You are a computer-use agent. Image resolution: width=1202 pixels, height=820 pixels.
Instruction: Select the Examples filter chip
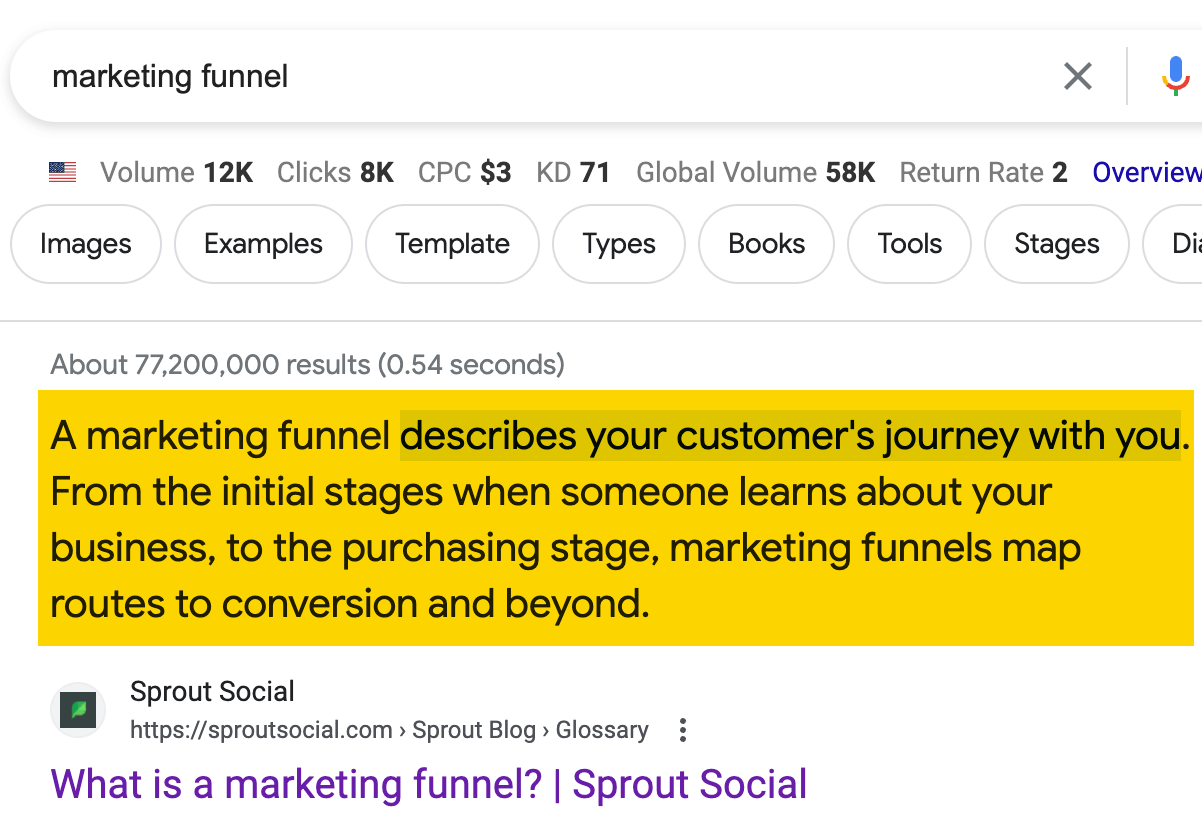(262, 243)
